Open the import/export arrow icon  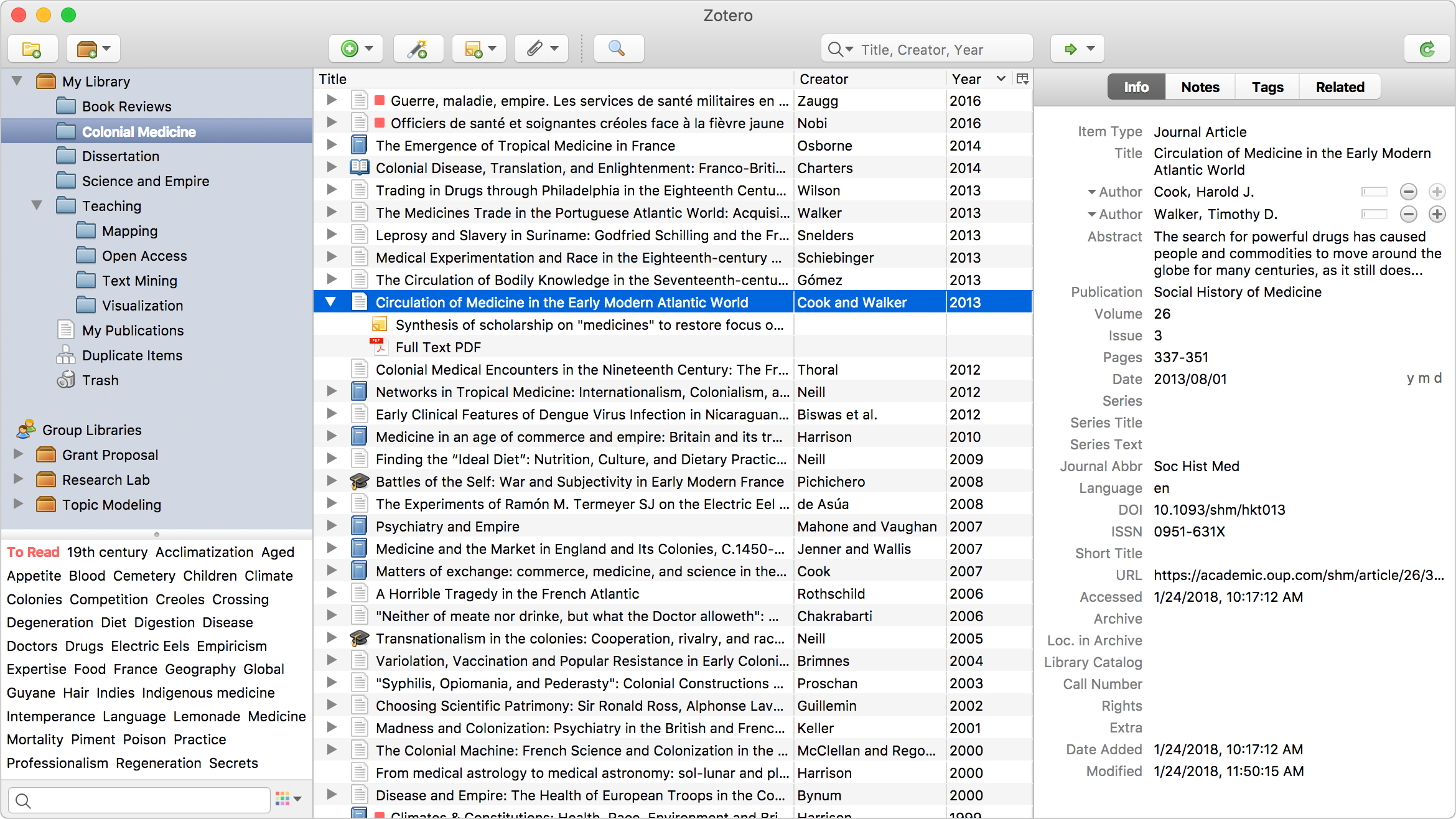coord(1079,48)
